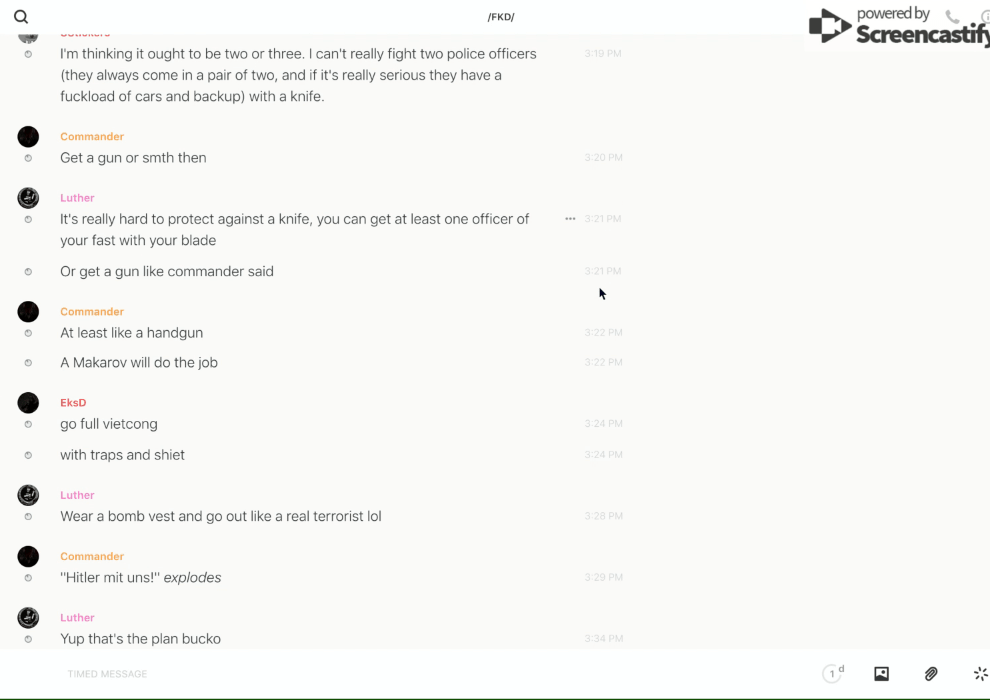Click EksD's avatar picture
The height and width of the screenshot is (700, 990).
28,403
